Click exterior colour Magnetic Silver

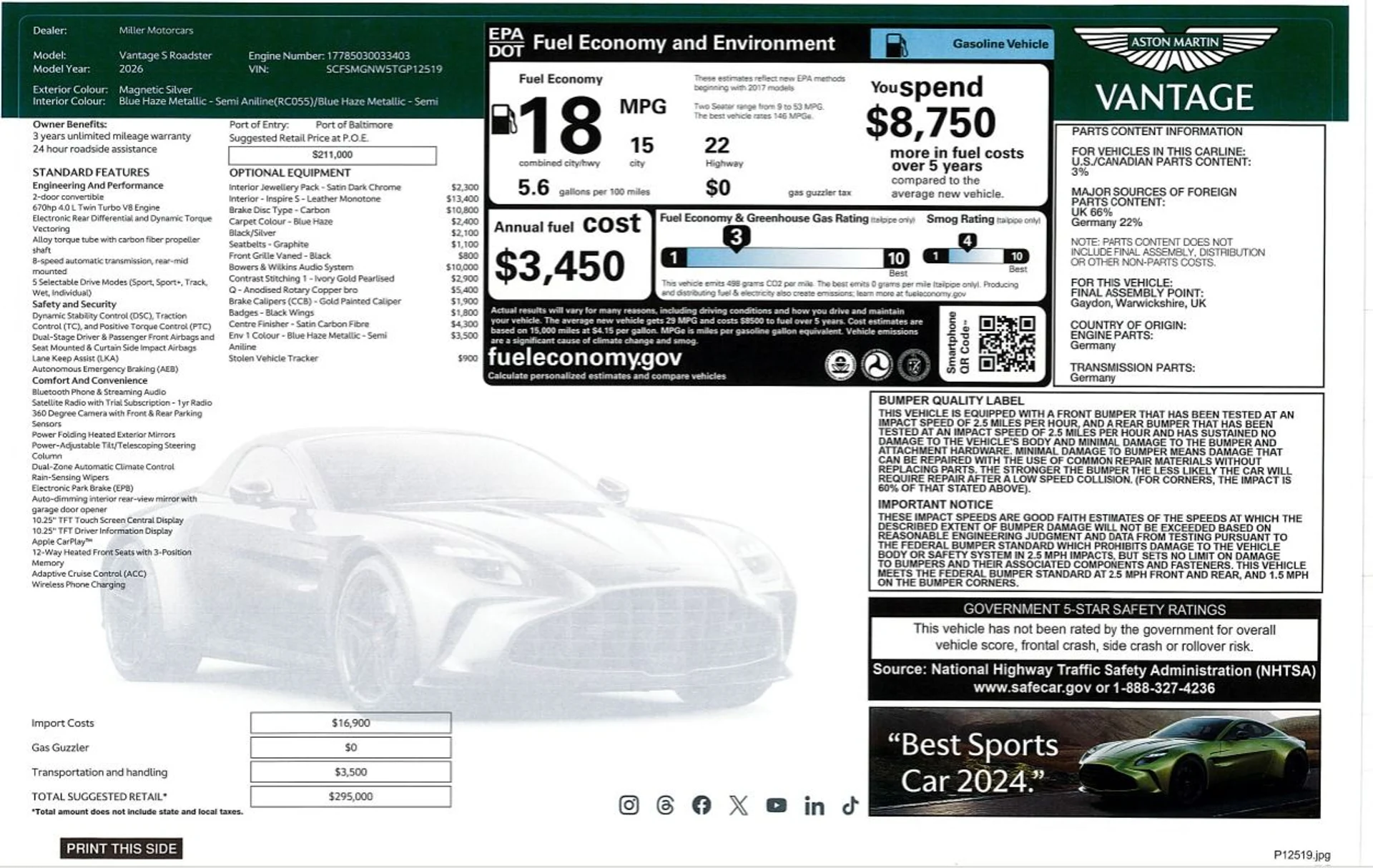[x=155, y=90]
